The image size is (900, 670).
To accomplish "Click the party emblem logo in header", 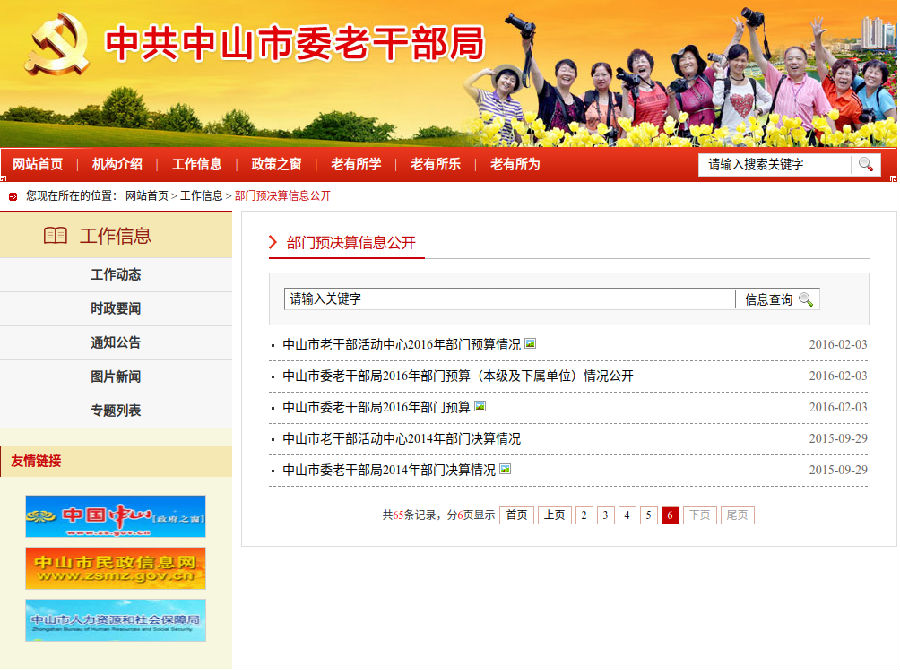I will [58, 44].
